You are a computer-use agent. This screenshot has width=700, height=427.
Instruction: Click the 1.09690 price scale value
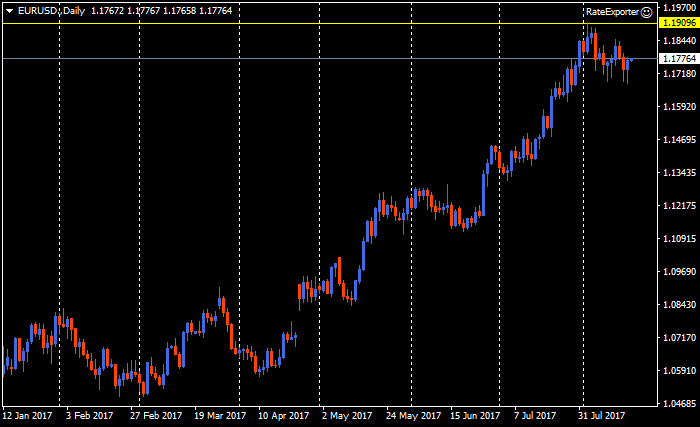coord(679,272)
